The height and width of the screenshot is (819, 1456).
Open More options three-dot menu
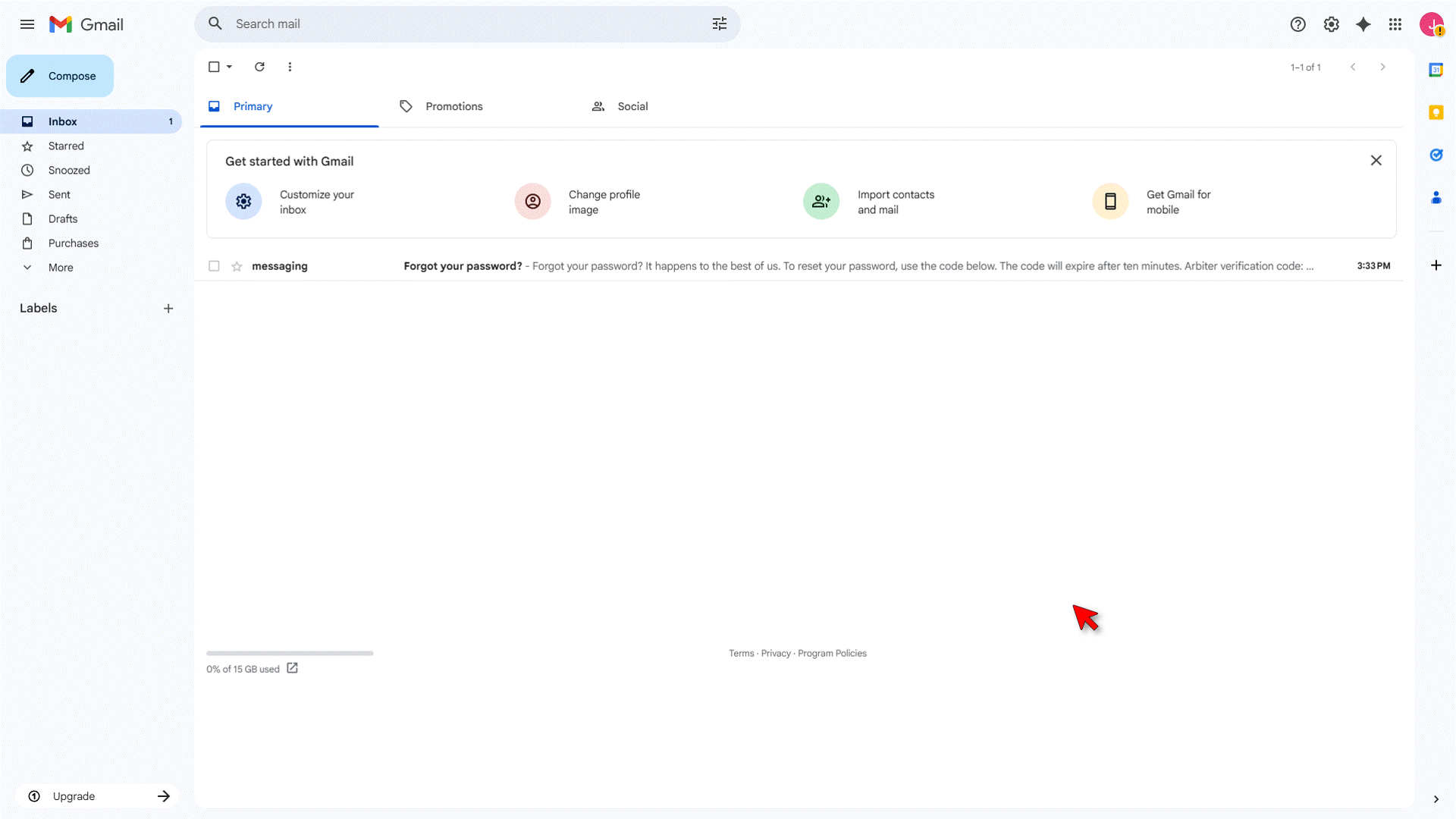290,67
